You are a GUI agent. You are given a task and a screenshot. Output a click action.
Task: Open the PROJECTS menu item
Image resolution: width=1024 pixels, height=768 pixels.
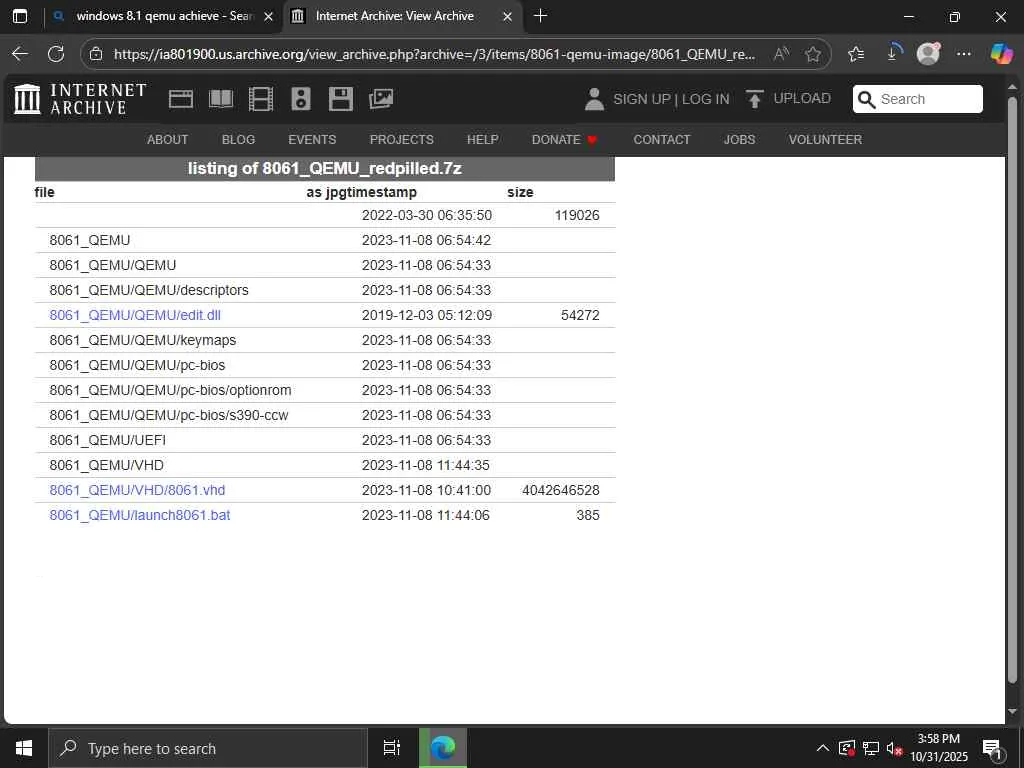point(402,139)
